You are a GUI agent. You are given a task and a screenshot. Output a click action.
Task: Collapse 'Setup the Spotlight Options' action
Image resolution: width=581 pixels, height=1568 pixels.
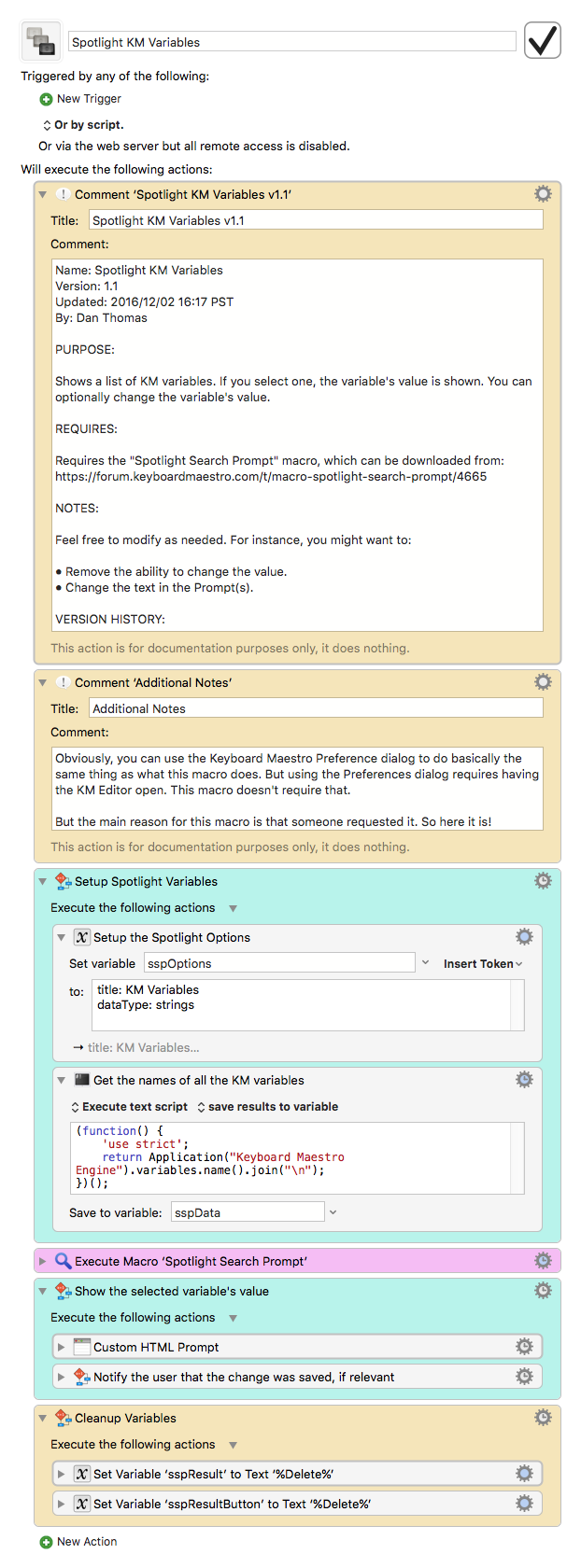pyautogui.click(x=62, y=938)
